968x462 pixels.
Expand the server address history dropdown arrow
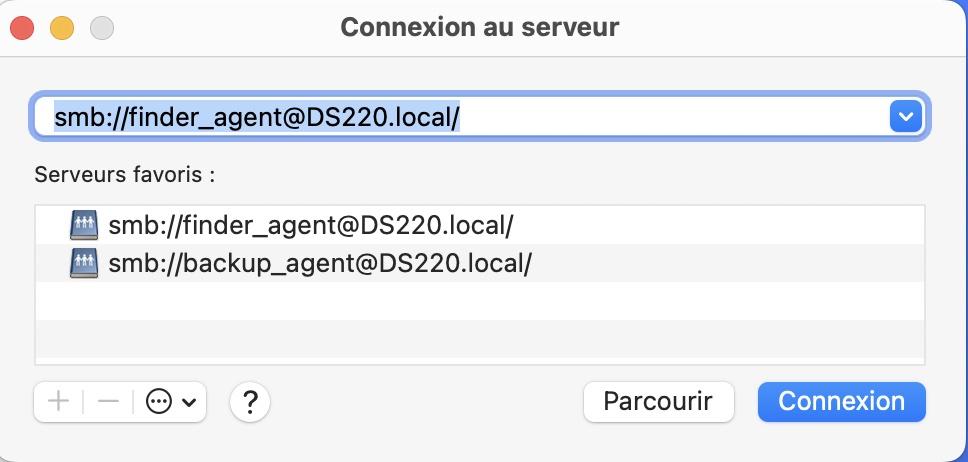[x=906, y=116]
